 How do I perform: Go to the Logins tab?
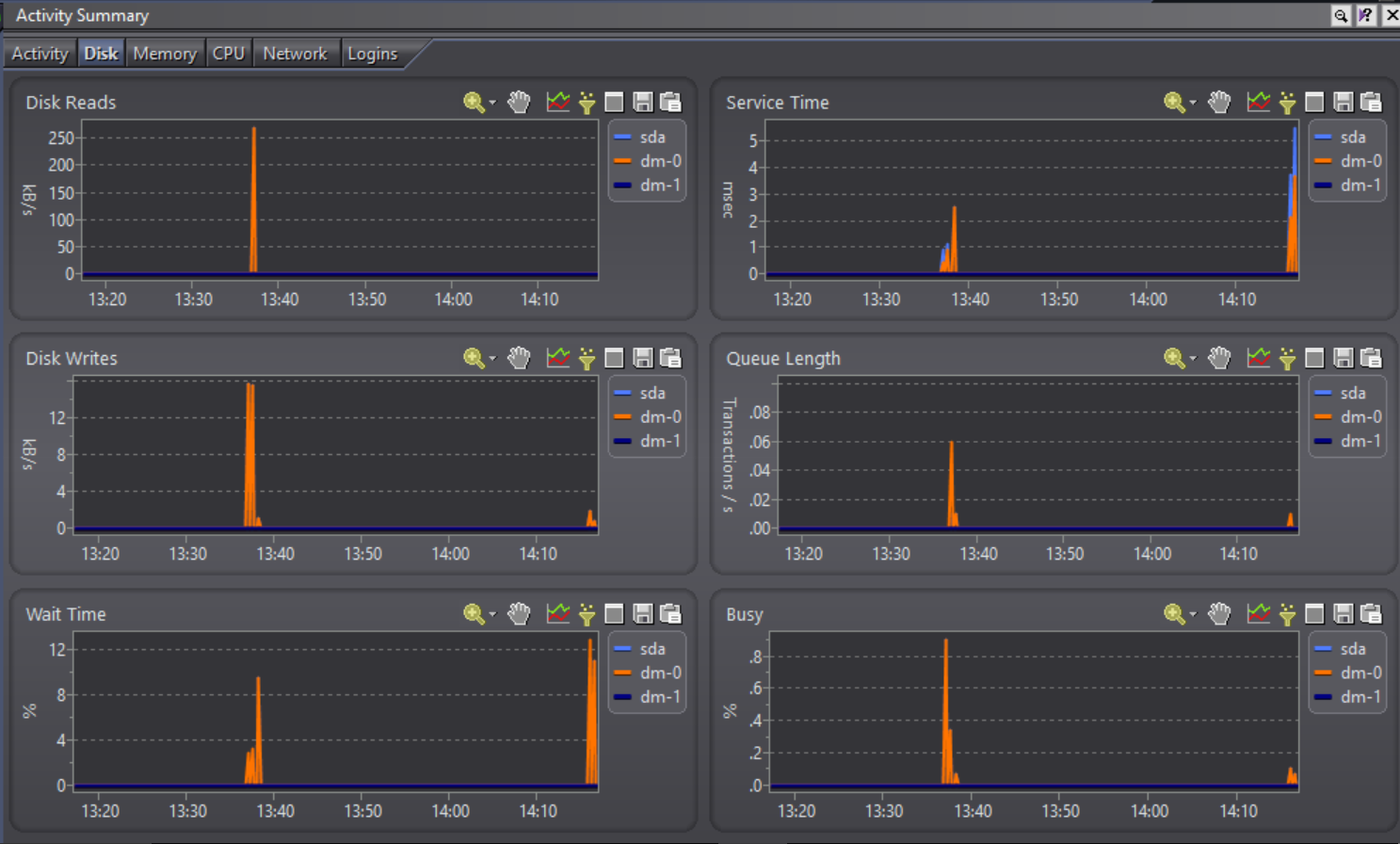(x=373, y=54)
